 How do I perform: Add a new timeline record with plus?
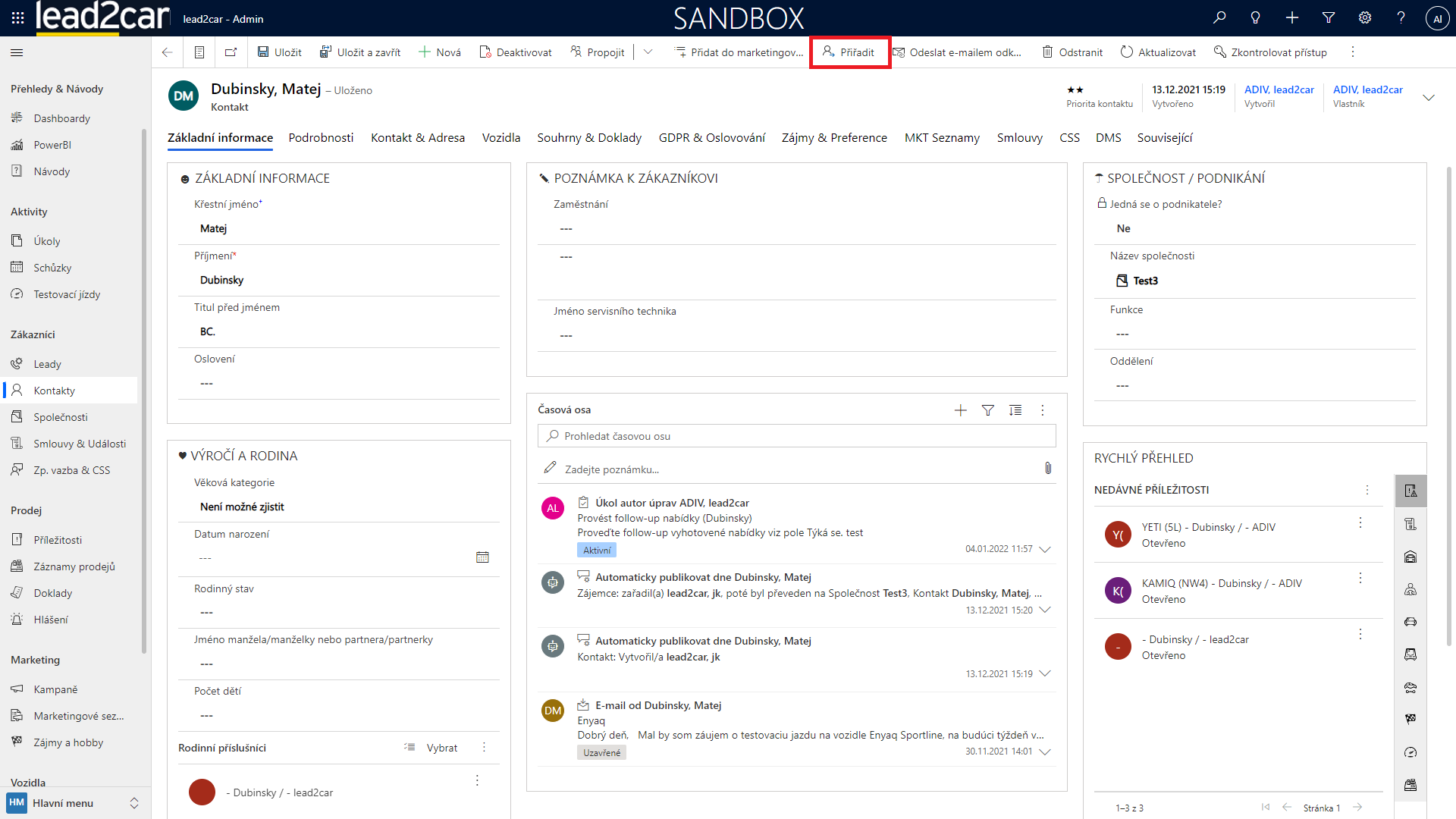click(x=960, y=410)
